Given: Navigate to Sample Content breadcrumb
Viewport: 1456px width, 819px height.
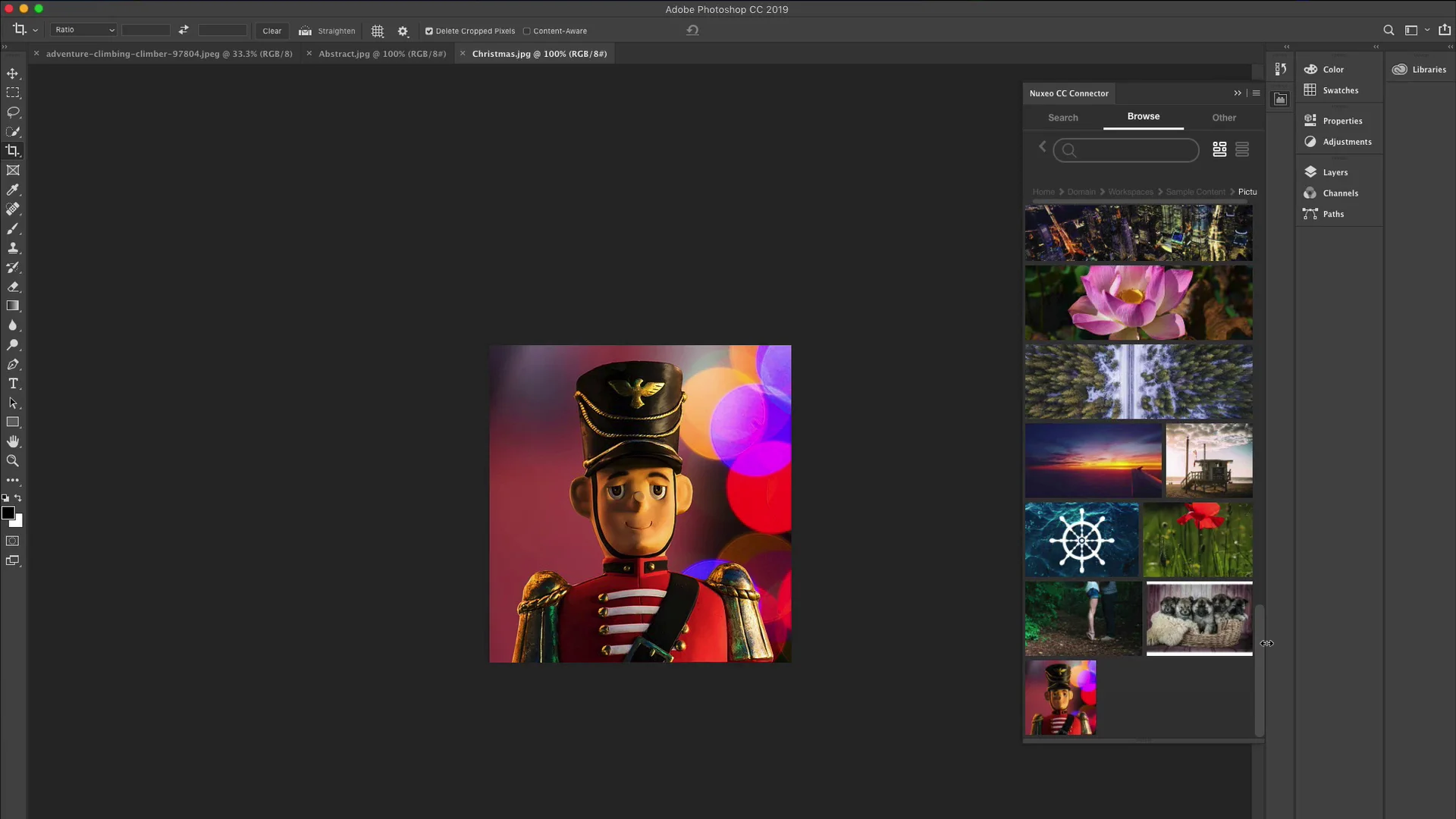Looking at the screenshot, I should [1195, 192].
